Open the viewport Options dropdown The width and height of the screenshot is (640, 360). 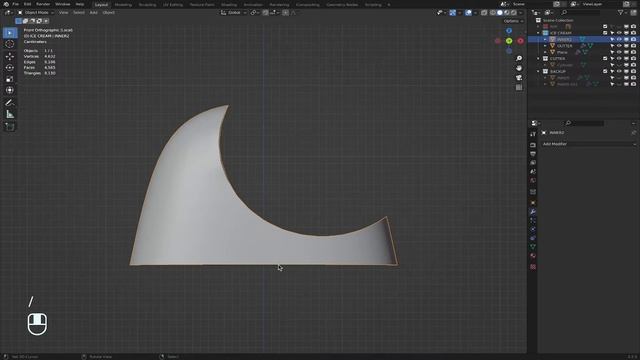pyautogui.click(x=513, y=21)
